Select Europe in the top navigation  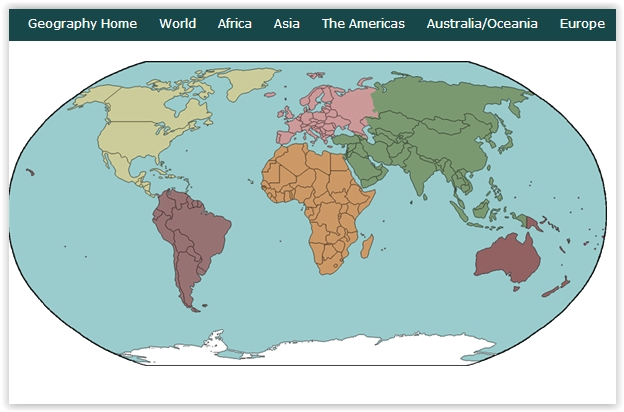(x=582, y=23)
